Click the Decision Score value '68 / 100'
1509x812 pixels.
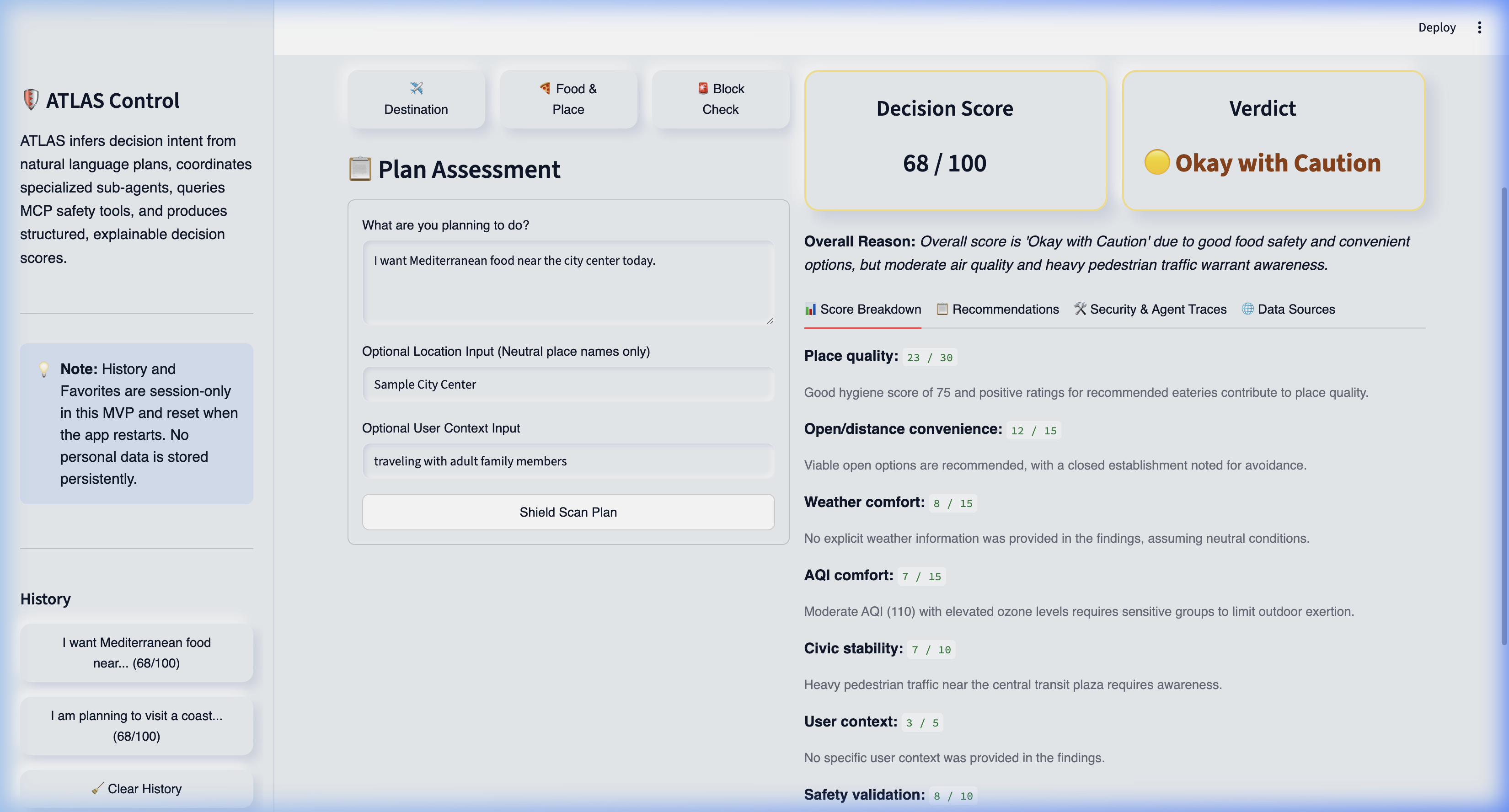click(945, 163)
